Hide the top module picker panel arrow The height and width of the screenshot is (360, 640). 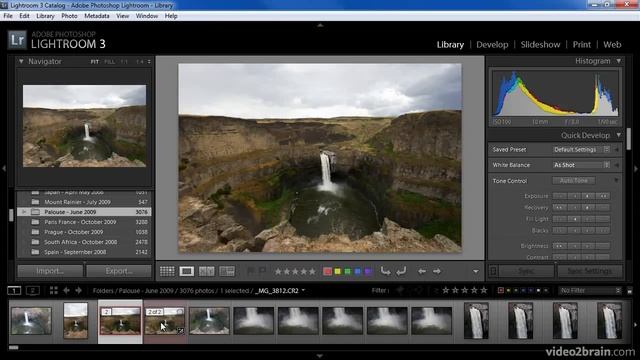click(x=320, y=25)
